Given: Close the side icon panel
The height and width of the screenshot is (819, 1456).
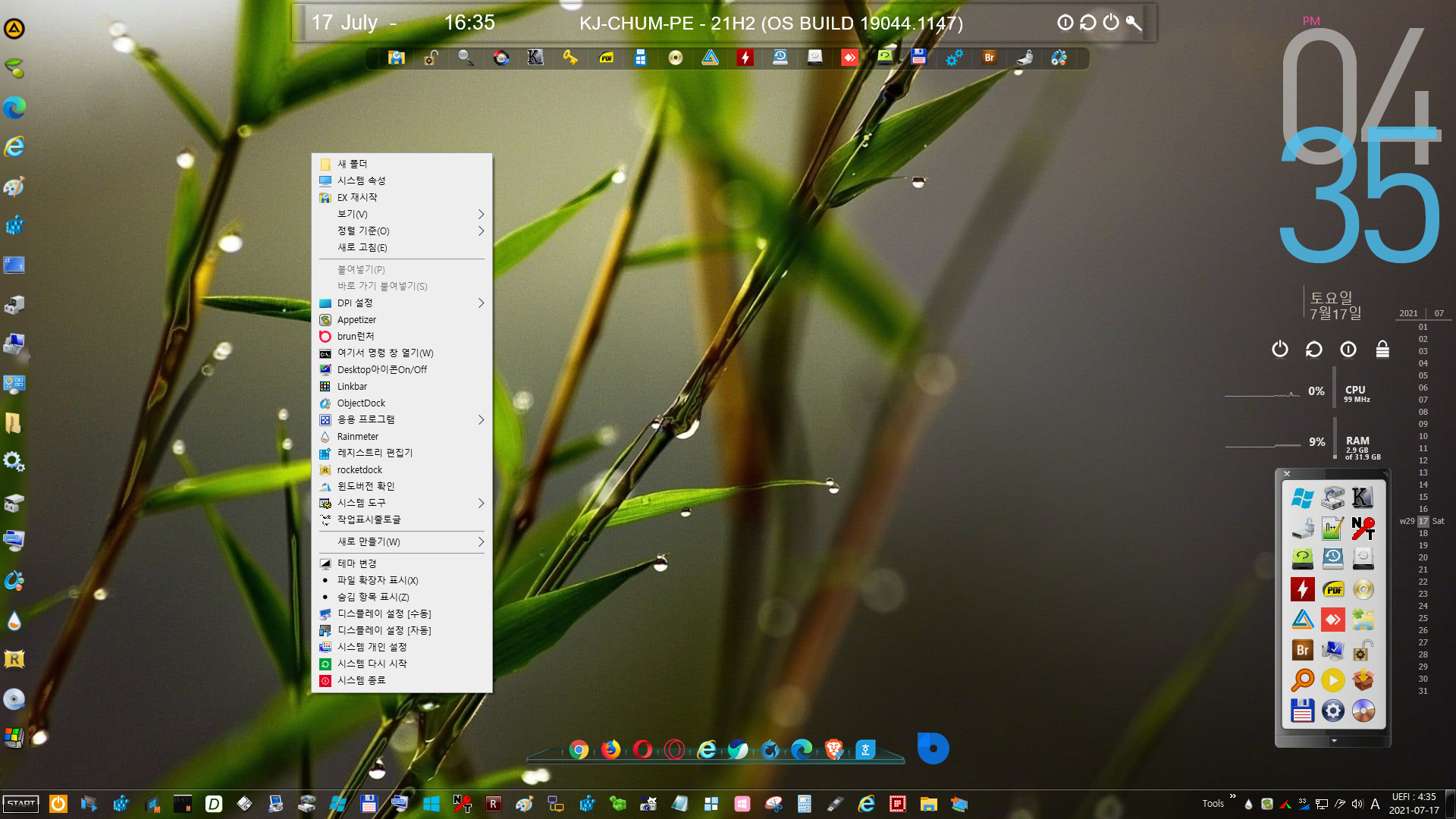Looking at the screenshot, I should point(1287,474).
